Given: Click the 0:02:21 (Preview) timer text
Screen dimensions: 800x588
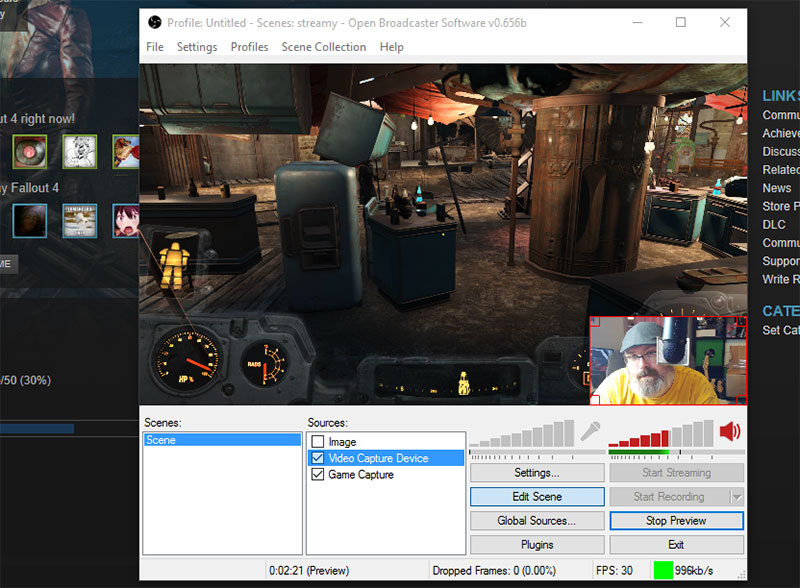Looking at the screenshot, I should 309,570.
